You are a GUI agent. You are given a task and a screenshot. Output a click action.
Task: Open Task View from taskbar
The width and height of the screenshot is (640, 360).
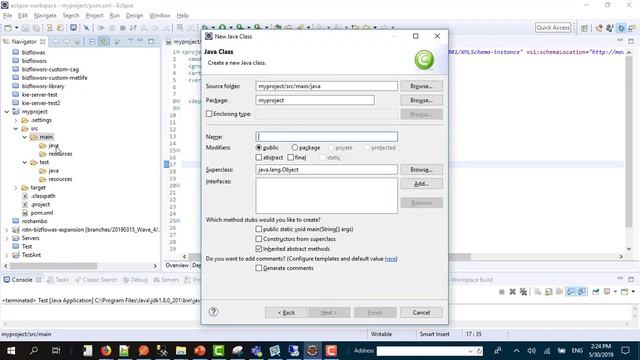[56, 350]
